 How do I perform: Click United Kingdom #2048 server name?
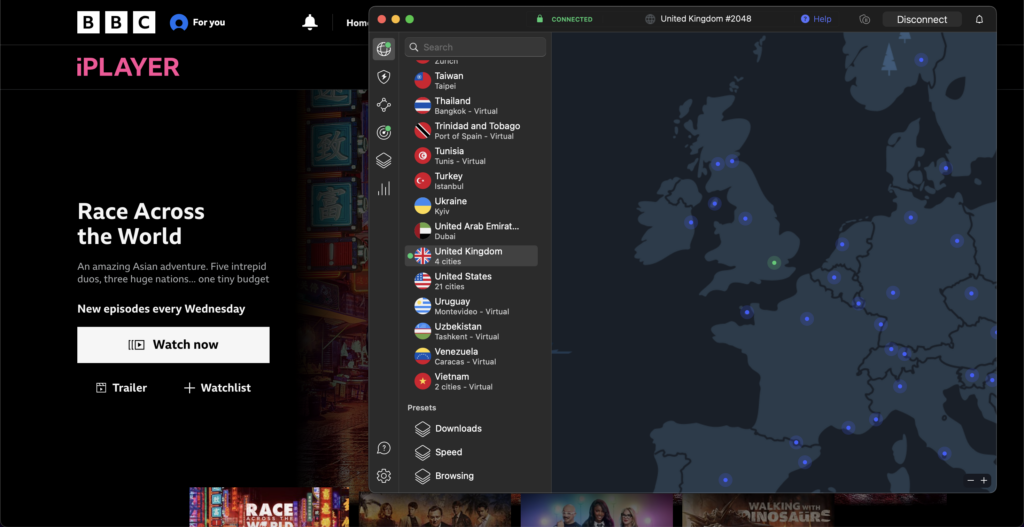pos(705,19)
